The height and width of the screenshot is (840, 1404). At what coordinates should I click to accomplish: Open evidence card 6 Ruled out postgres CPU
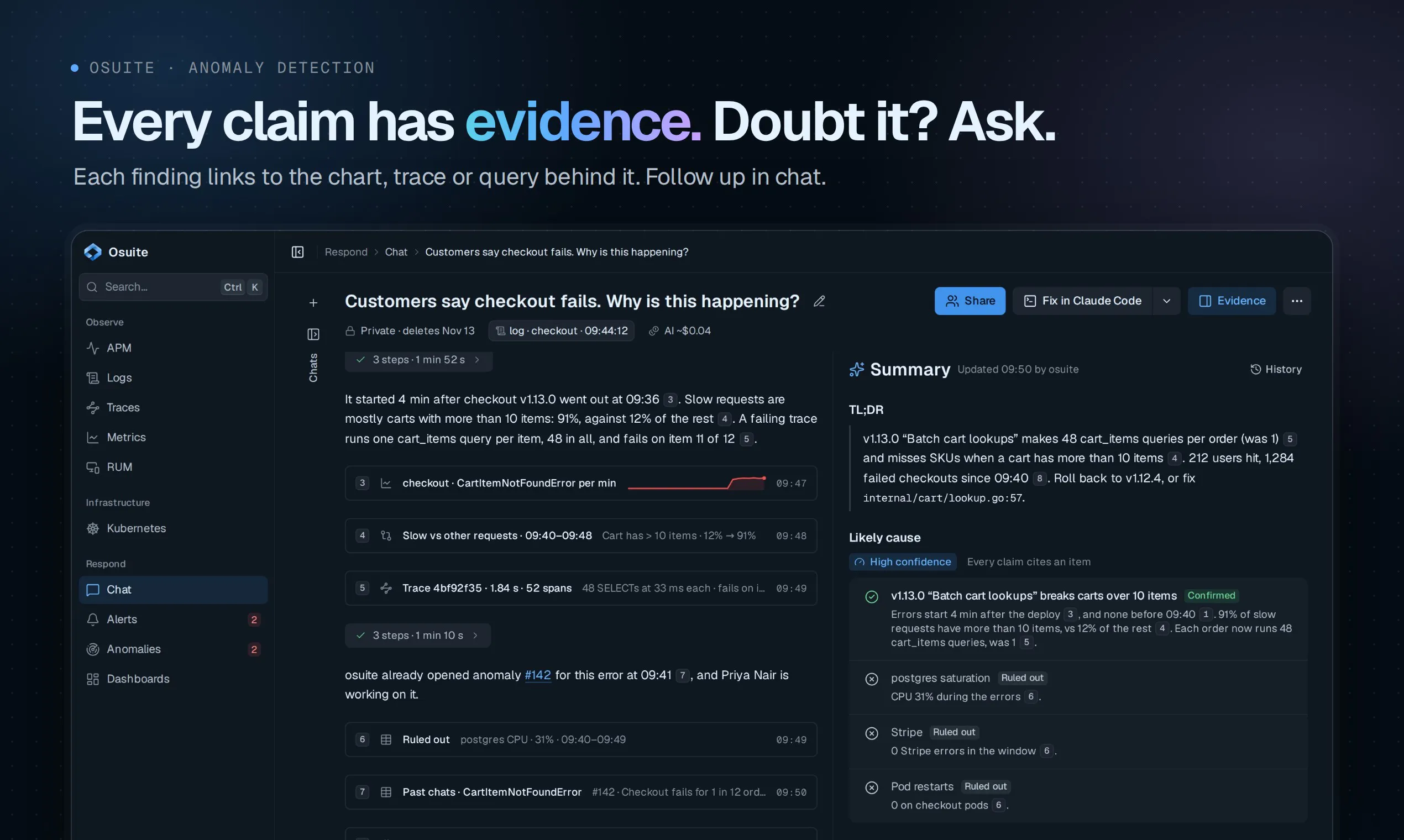581,739
